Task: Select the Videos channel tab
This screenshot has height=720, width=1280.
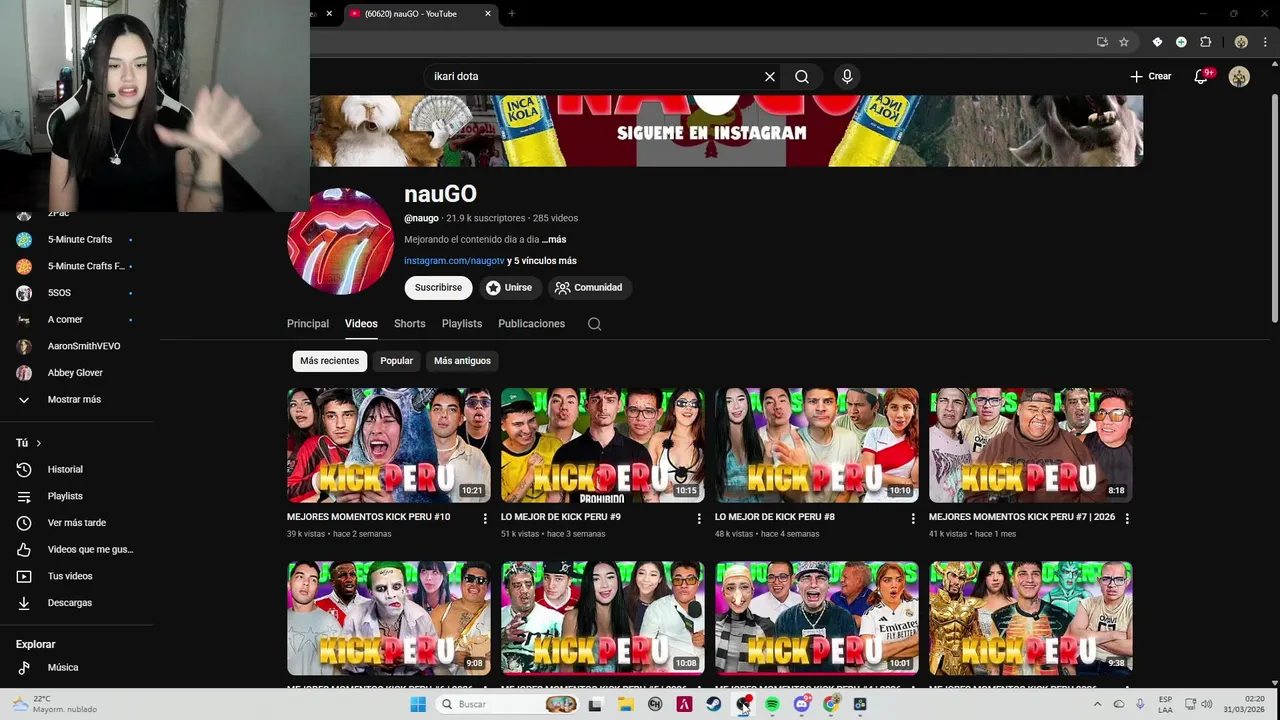Action: coord(361,324)
